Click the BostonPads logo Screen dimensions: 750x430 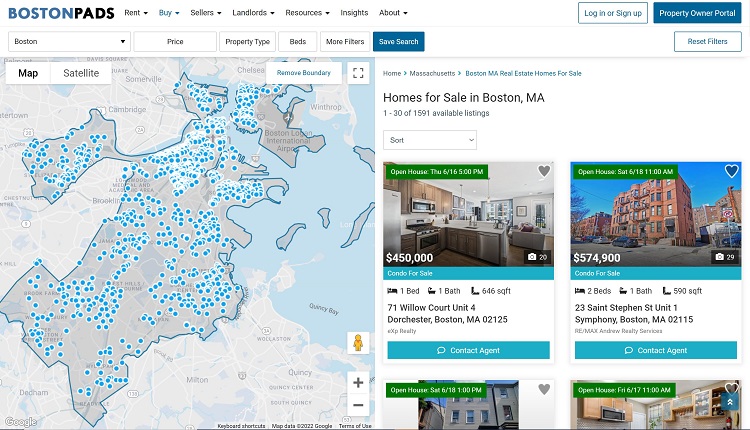coord(61,13)
